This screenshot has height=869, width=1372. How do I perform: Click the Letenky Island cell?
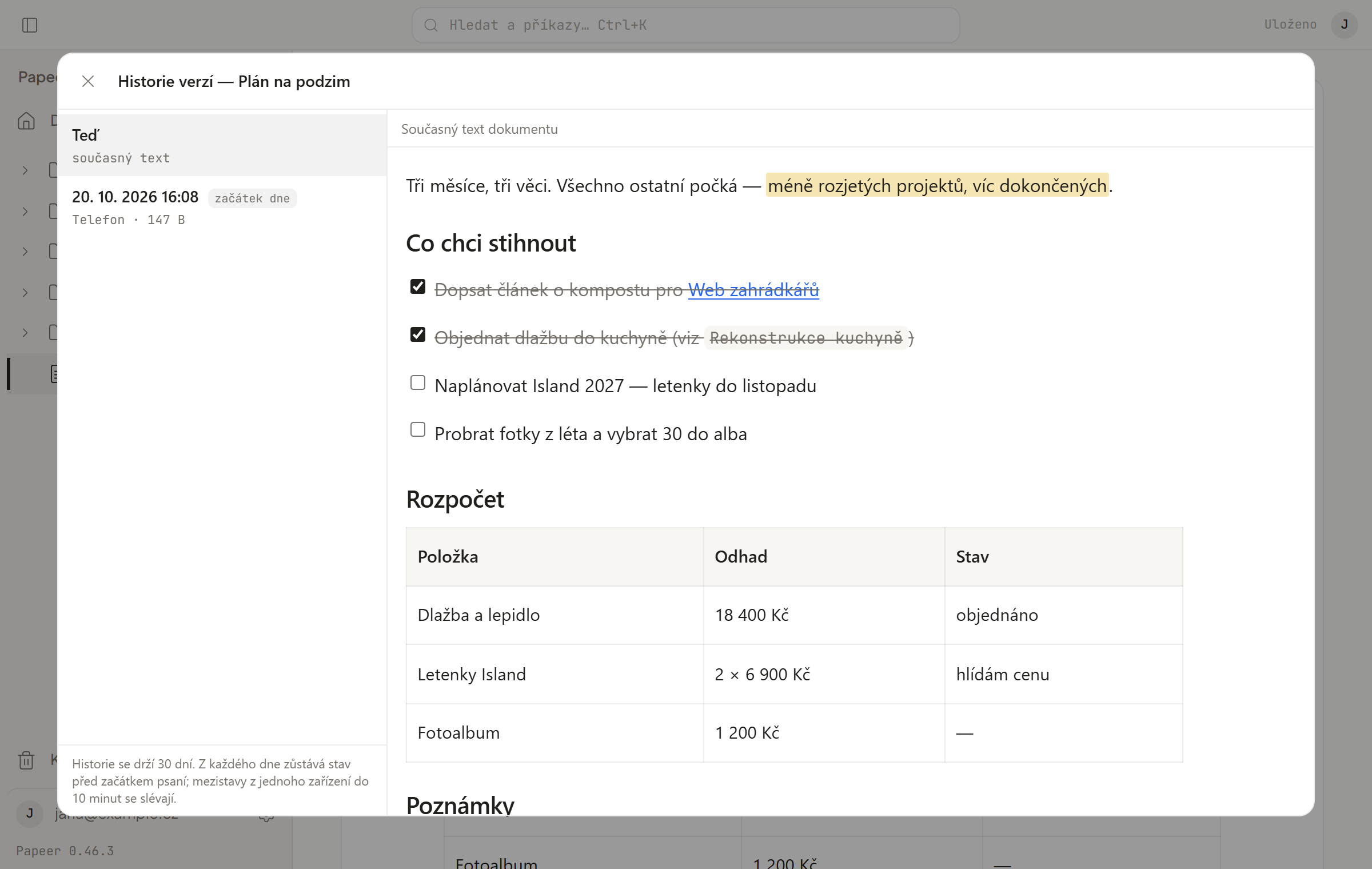pyautogui.click(x=555, y=675)
